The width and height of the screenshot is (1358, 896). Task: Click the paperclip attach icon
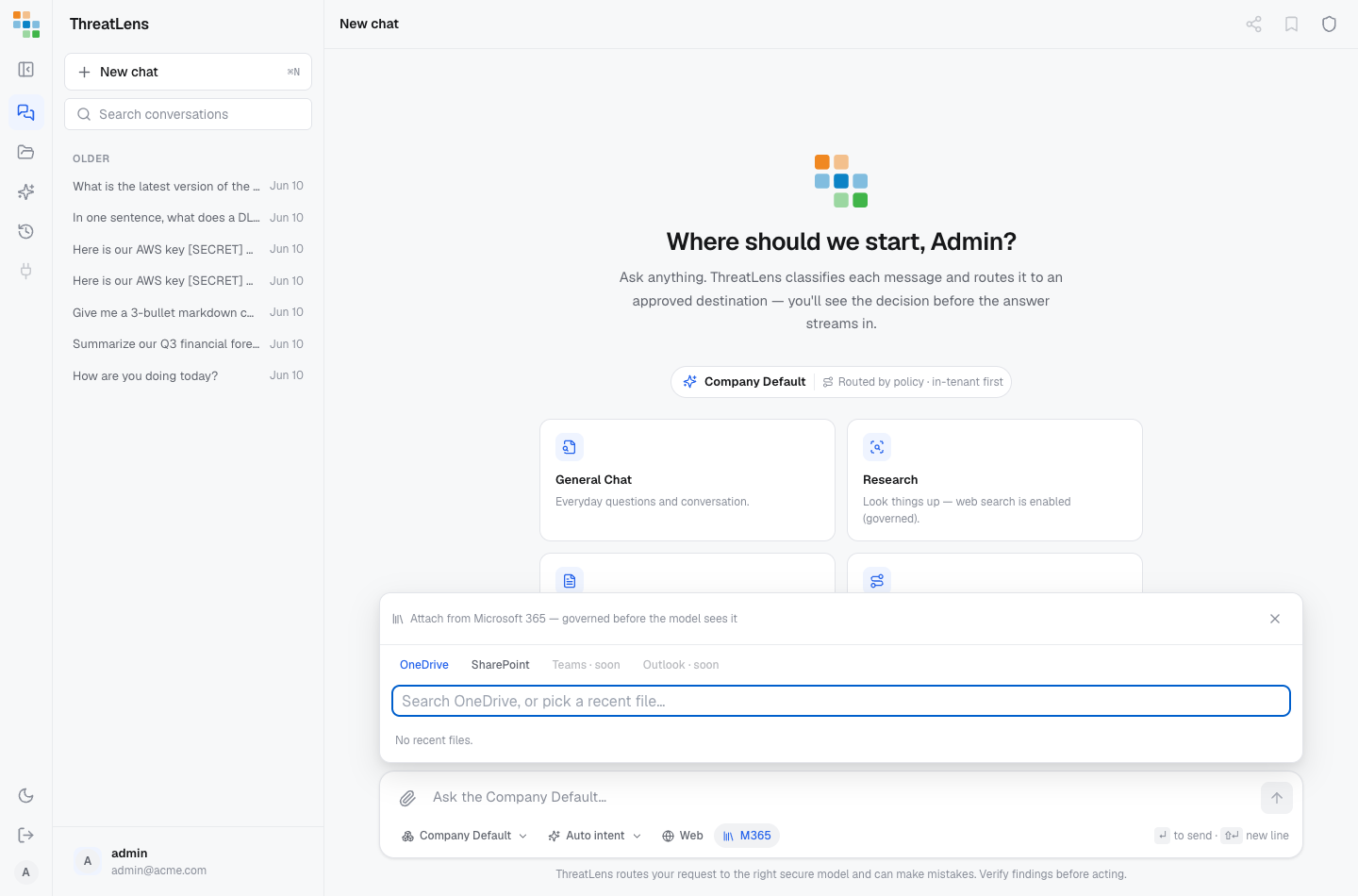pyautogui.click(x=407, y=798)
